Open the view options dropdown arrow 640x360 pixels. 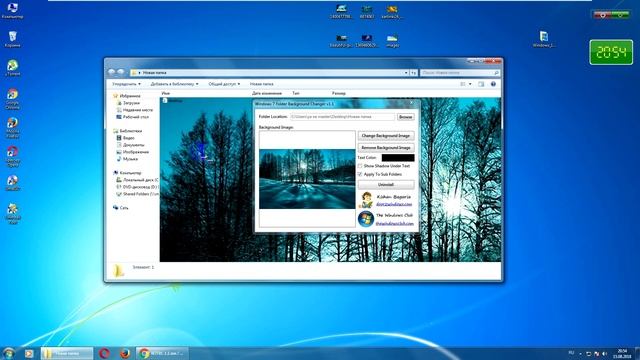470,84
